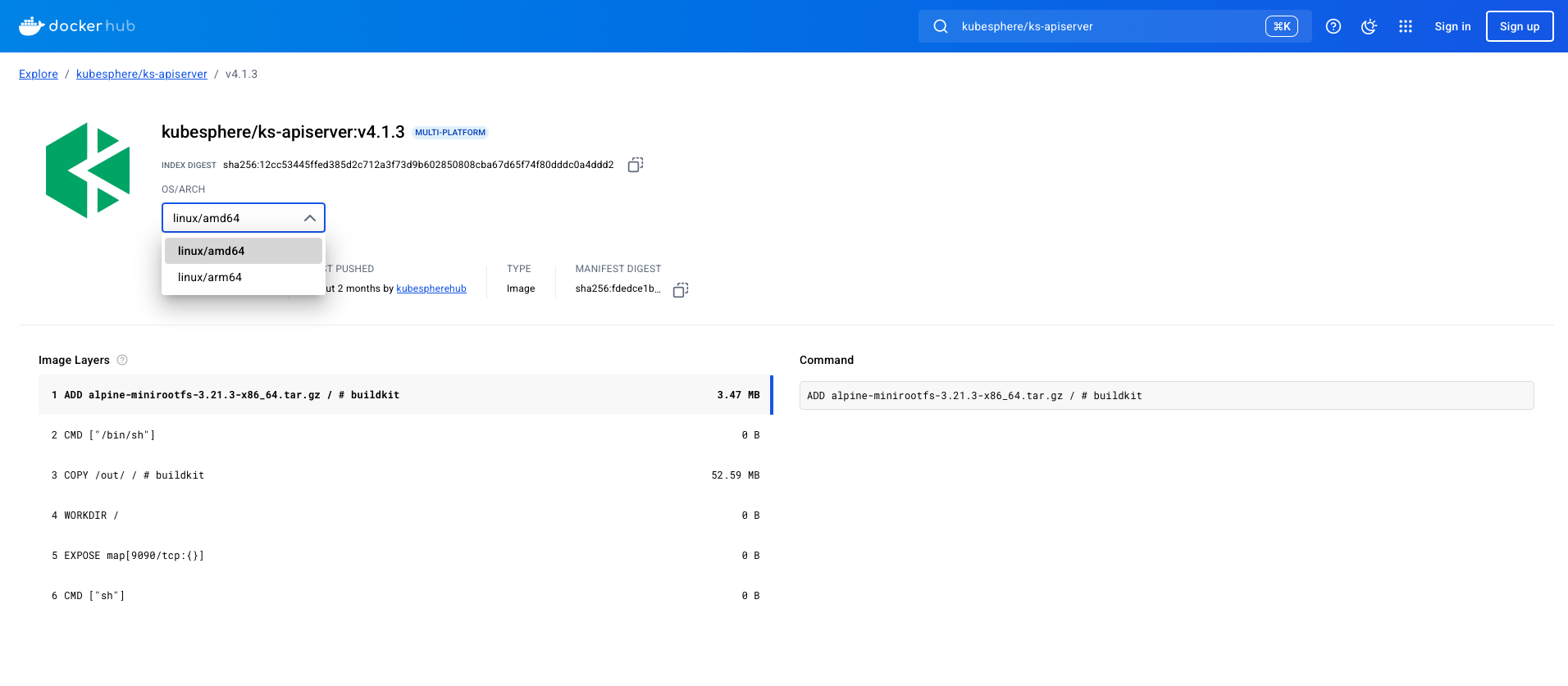Open the kubespherehub user link
This screenshot has height=686, width=1568.
431,288
